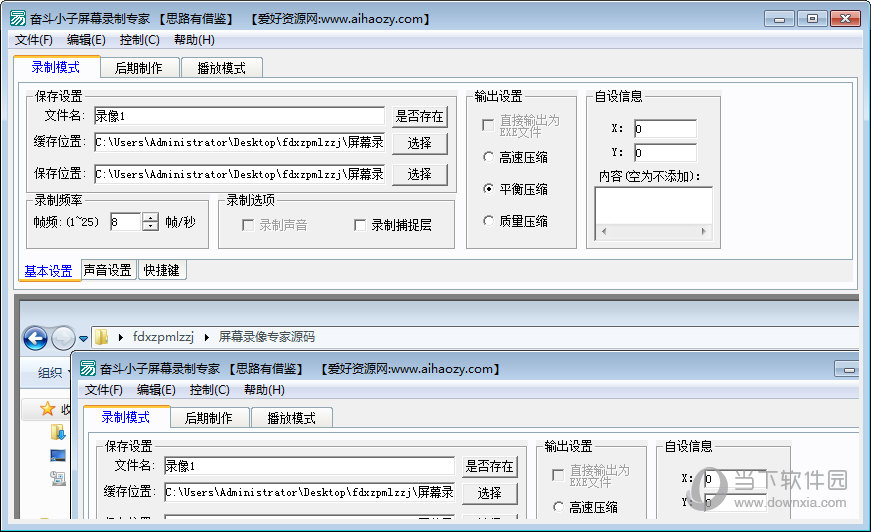The width and height of the screenshot is (871, 532).
Task: Select 高速压缩 radio in lower window
Action: coord(558,507)
